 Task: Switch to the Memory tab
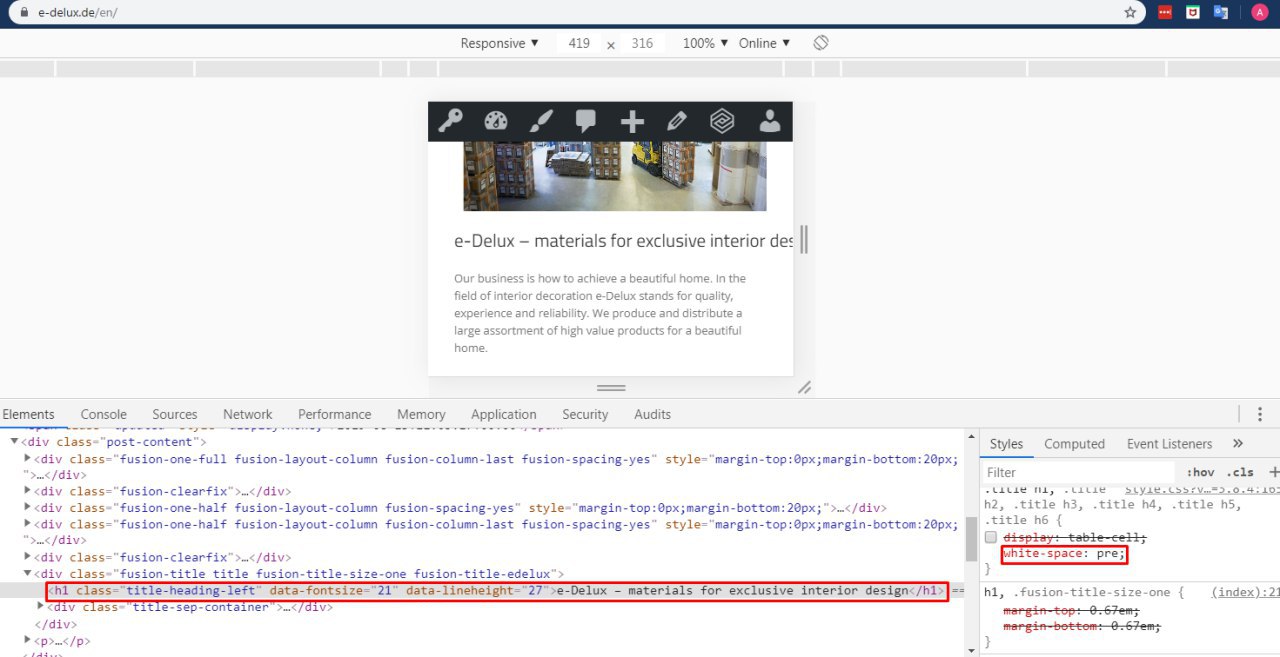[x=421, y=414]
